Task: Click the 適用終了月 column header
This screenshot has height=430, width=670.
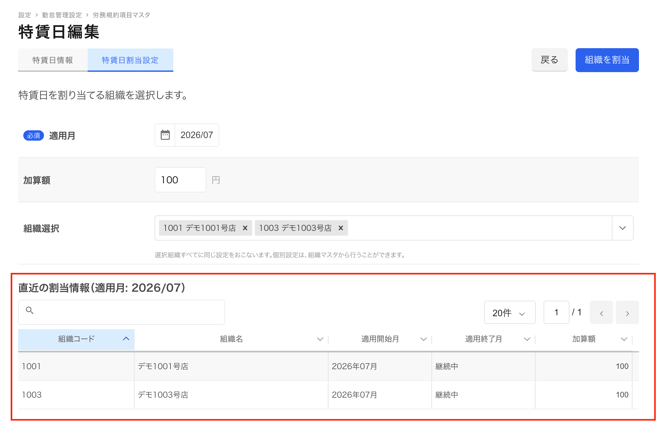Action: [x=483, y=339]
